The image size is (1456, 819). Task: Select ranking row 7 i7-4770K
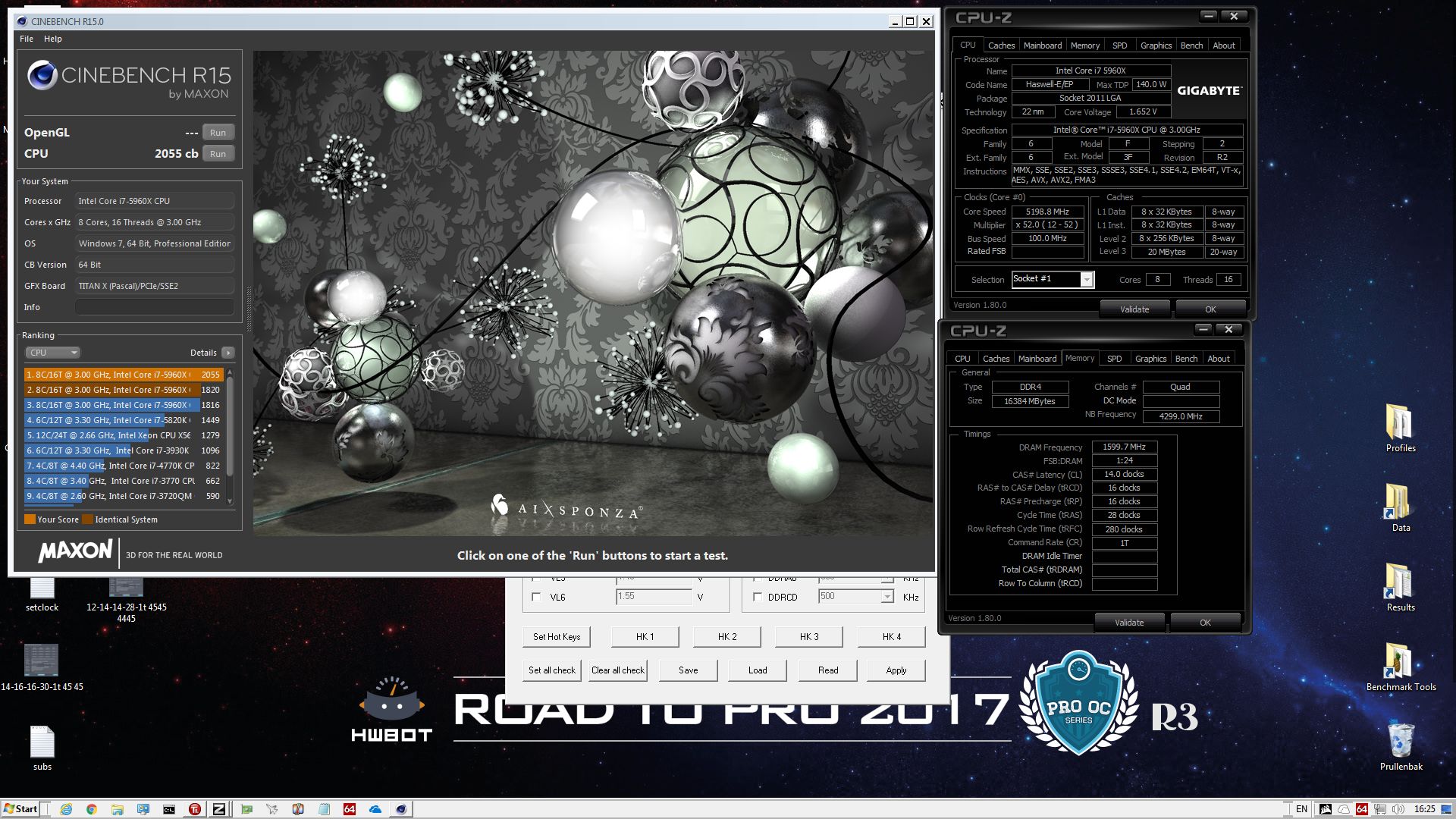(x=123, y=466)
